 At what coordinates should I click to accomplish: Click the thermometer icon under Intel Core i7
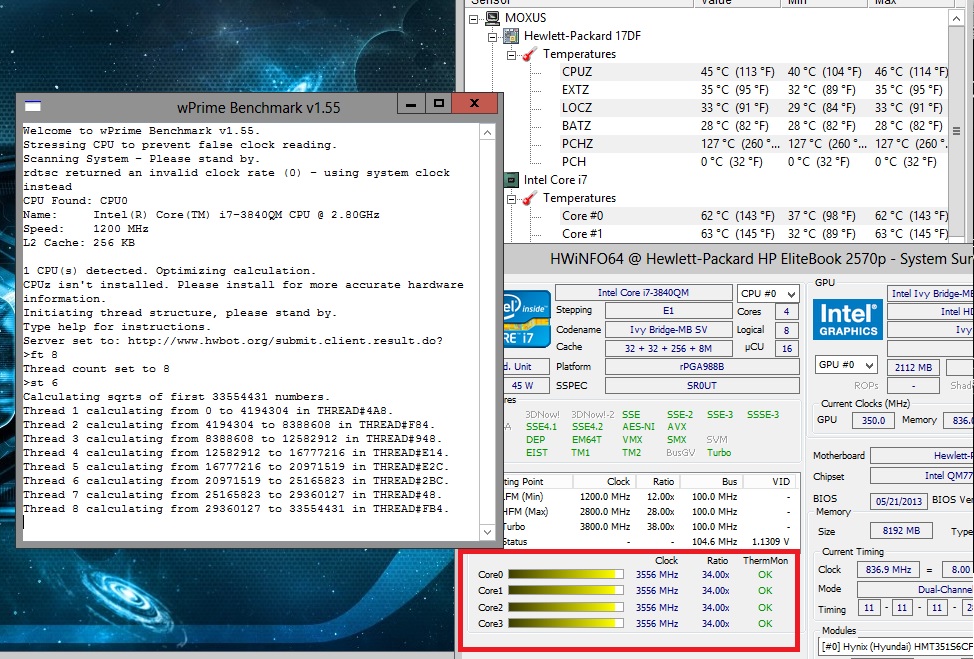click(529, 198)
